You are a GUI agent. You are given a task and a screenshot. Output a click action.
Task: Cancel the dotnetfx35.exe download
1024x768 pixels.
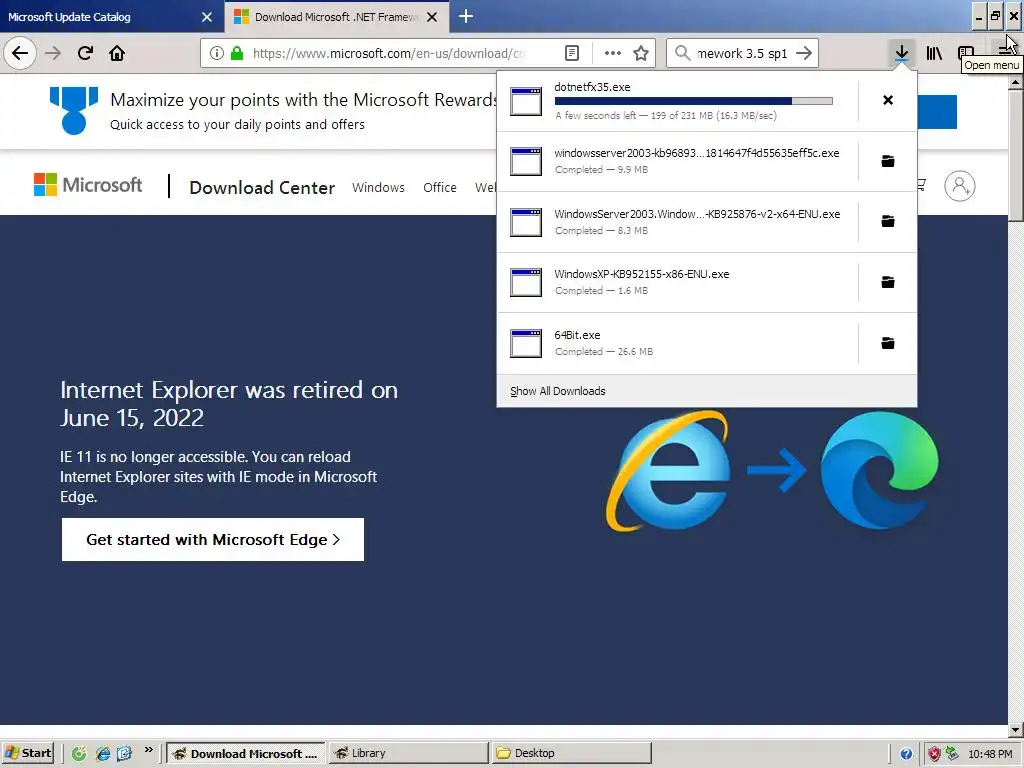click(x=888, y=100)
